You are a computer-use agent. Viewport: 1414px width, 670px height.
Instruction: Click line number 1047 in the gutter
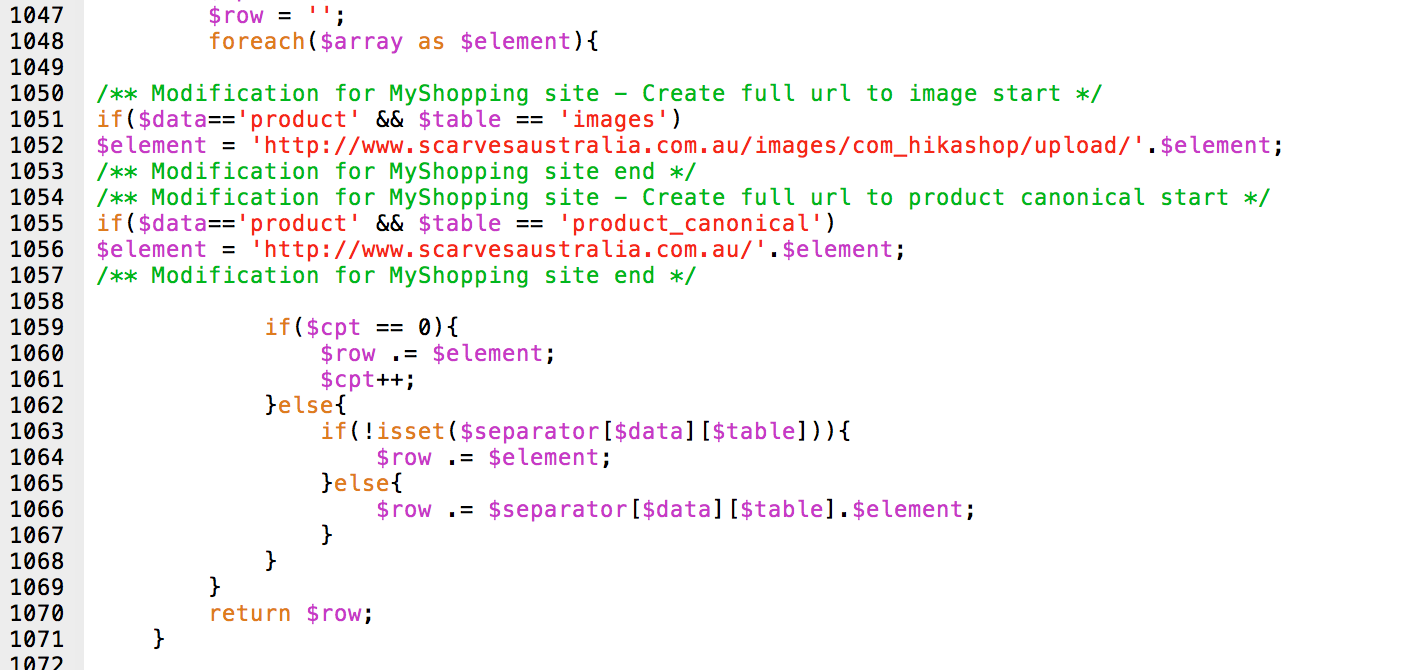(x=36, y=15)
